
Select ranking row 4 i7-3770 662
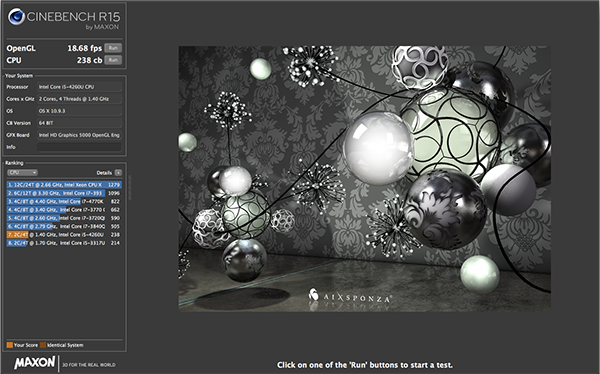(64, 210)
